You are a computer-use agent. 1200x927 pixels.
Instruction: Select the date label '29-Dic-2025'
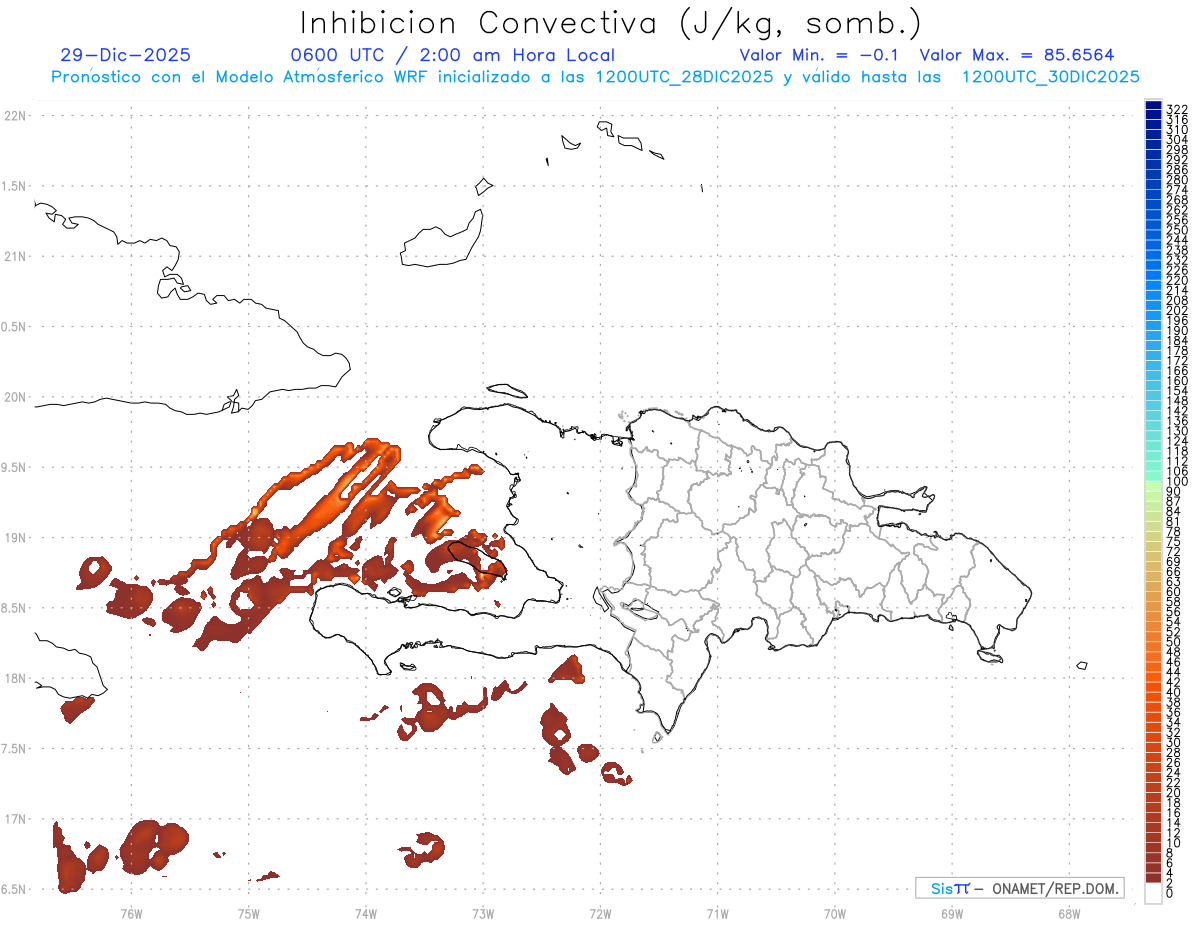point(125,55)
